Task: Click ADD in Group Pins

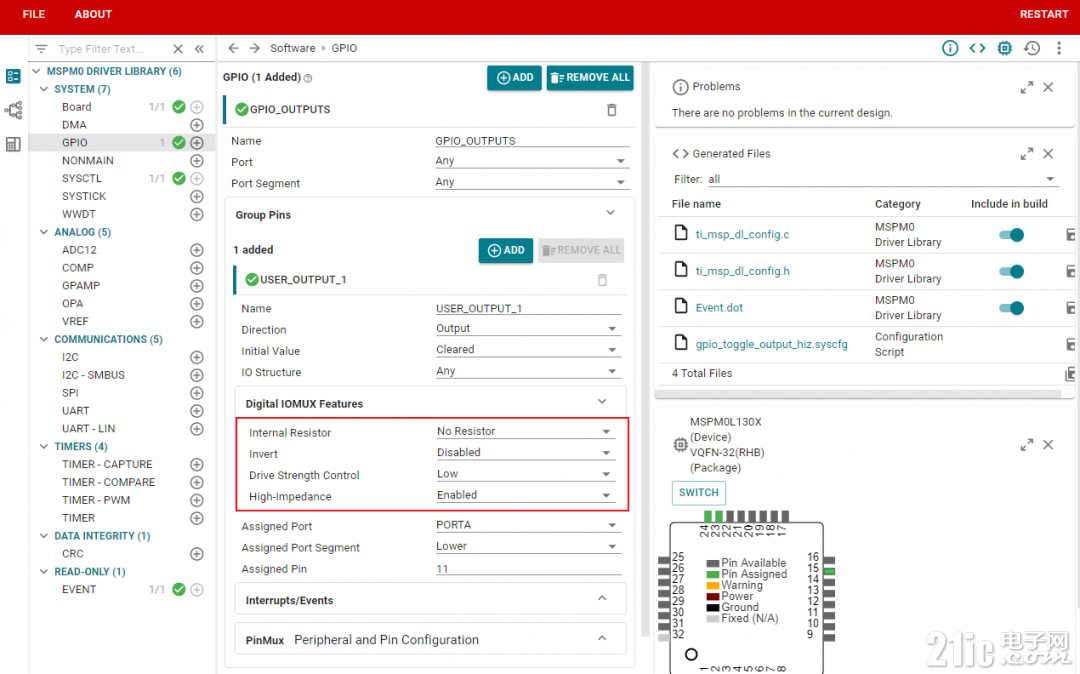Action: pyautogui.click(x=506, y=251)
